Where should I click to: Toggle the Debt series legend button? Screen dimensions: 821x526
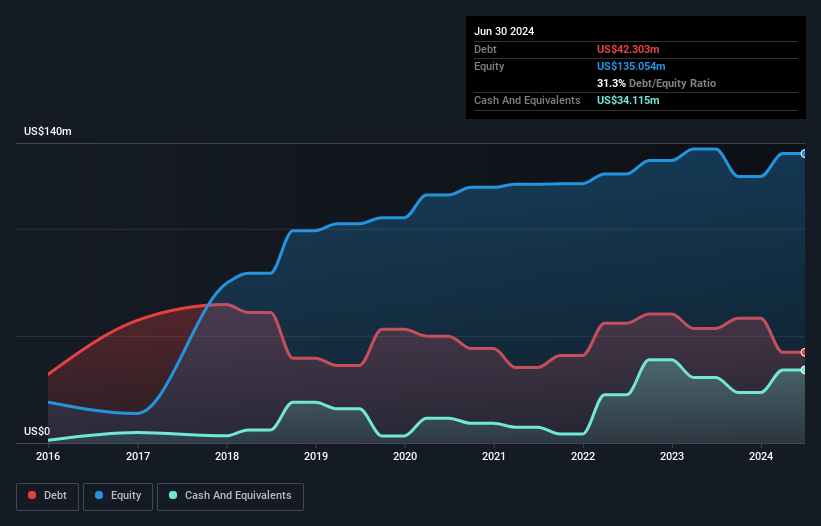[x=48, y=496]
